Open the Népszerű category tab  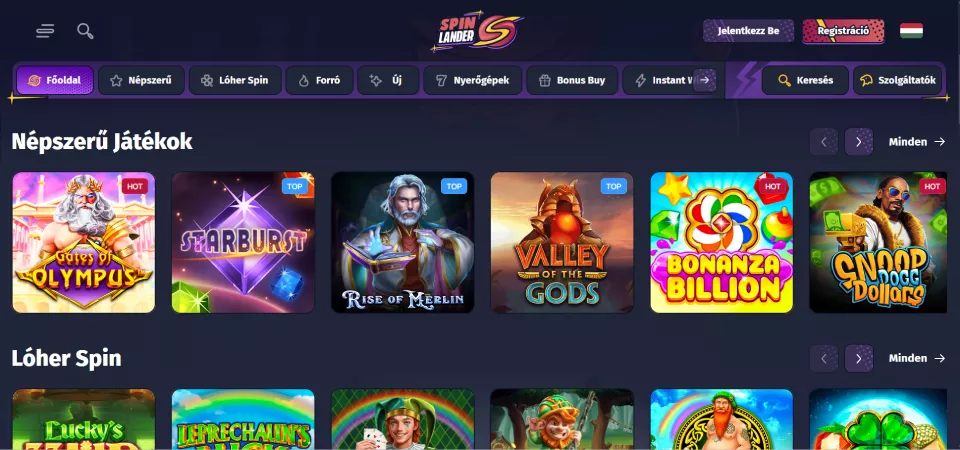coord(141,80)
